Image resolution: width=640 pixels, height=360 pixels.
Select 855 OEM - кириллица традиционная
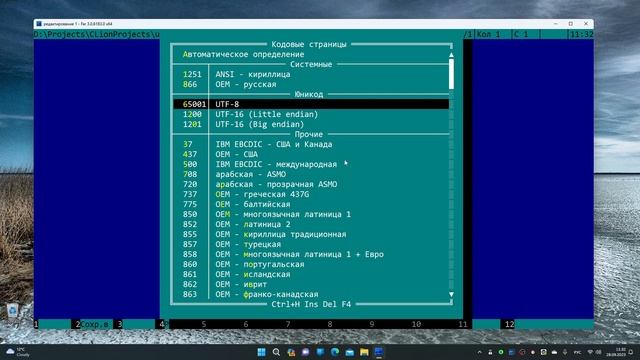pos(311,234)
